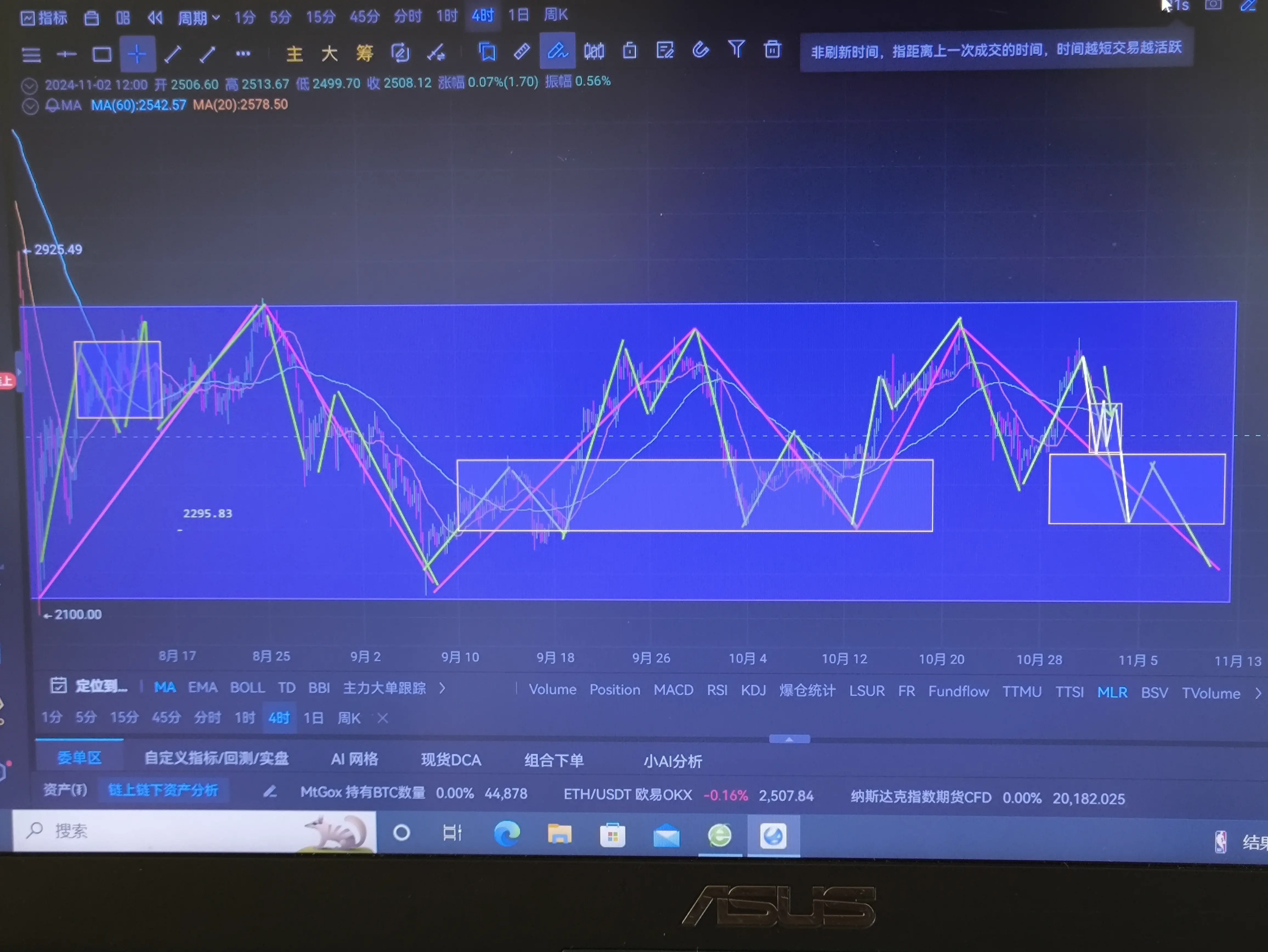Click the 链上链下资产分析 link

tap(163, 790)
